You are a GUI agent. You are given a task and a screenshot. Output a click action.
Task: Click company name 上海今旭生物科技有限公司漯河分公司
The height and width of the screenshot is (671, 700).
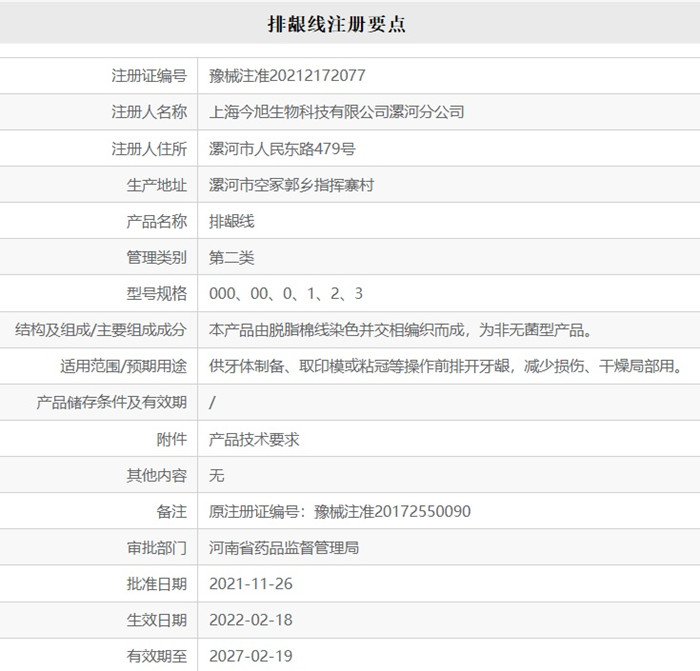(337, 112)
